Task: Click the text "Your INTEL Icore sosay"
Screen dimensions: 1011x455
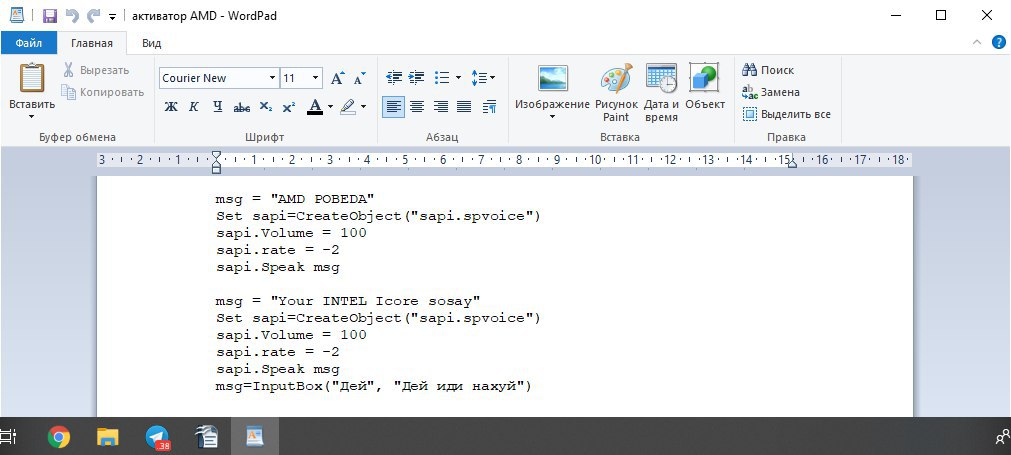Action: 376,301
